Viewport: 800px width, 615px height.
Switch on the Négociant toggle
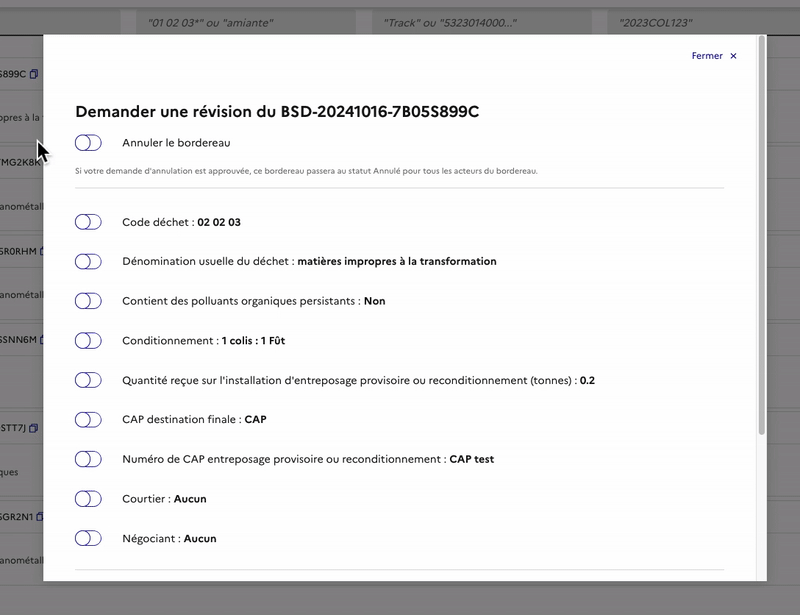coord(88,538)
